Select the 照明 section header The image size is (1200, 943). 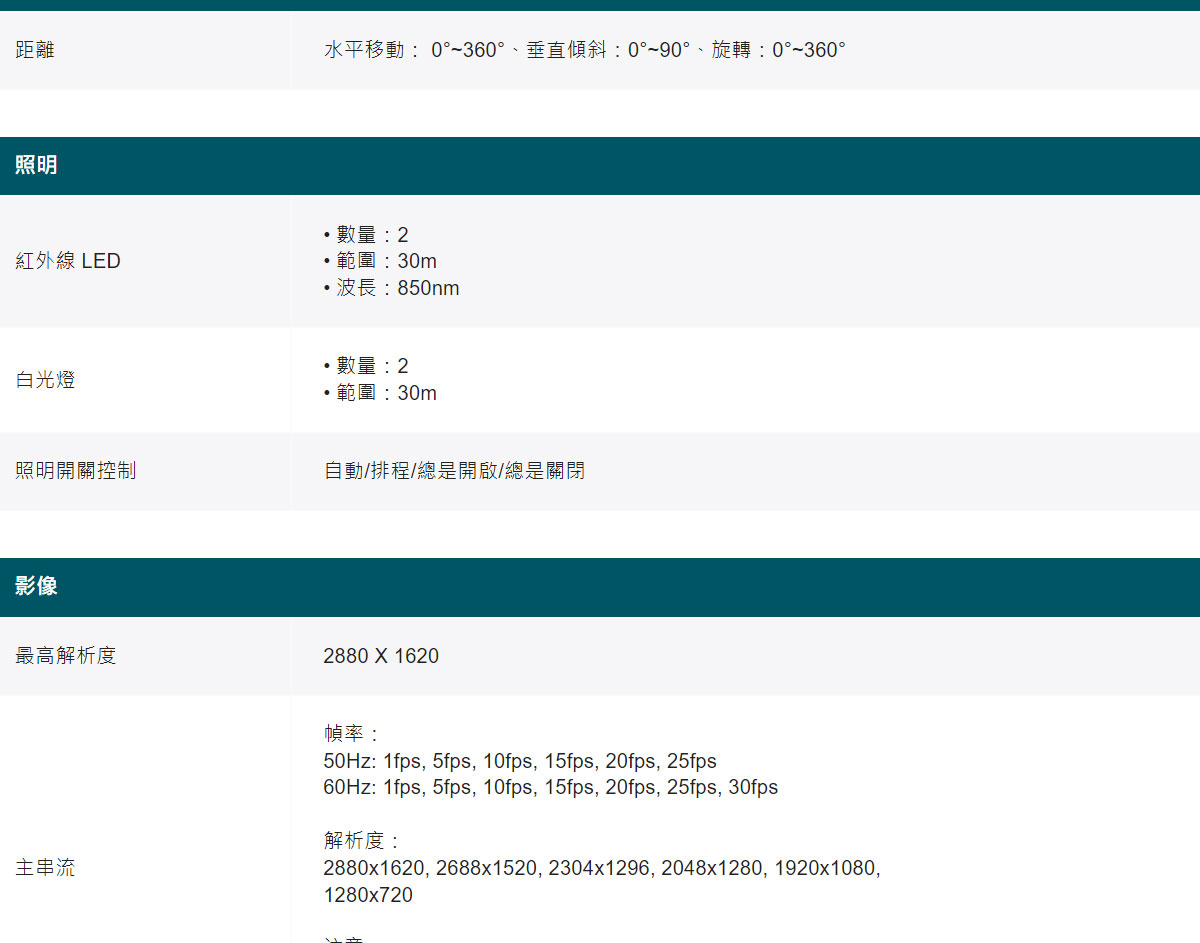[x=36, y=166]
